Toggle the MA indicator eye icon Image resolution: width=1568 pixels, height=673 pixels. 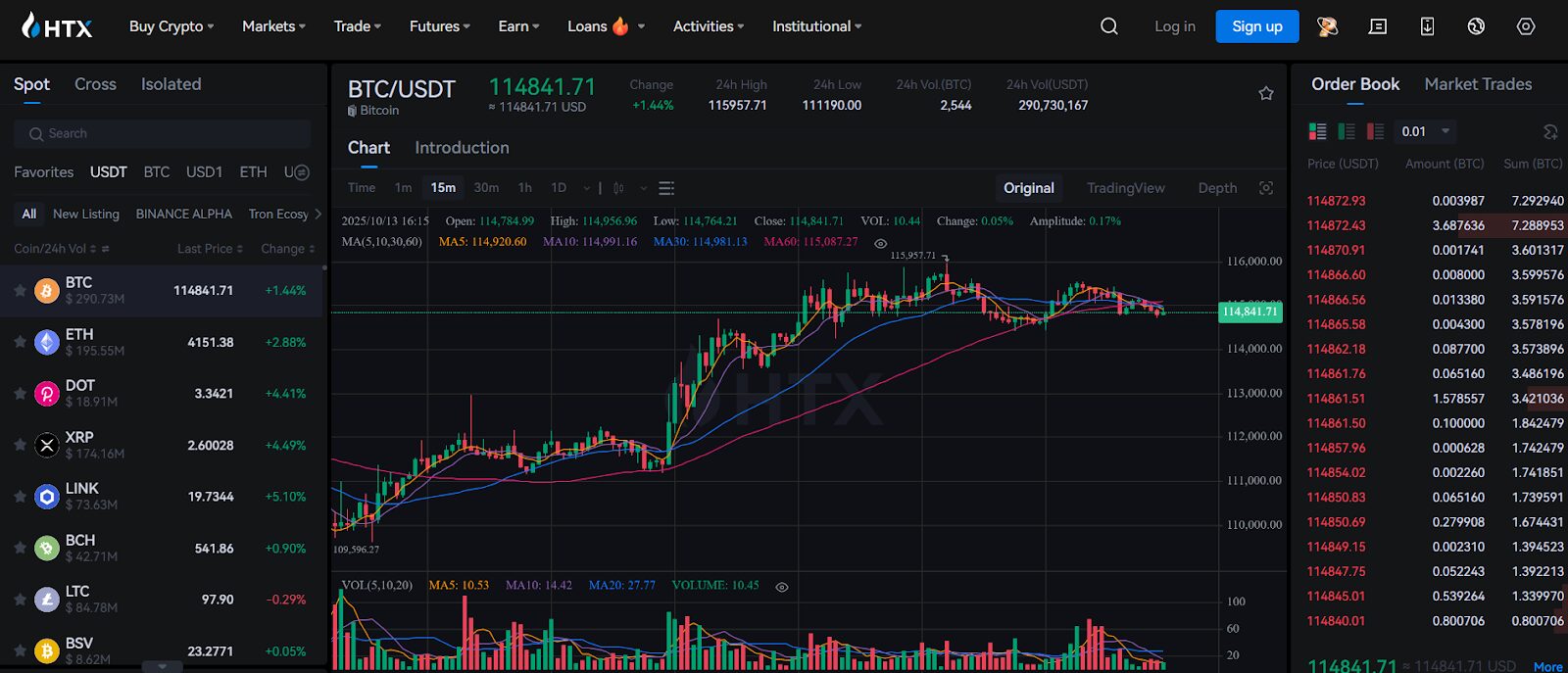(880, 243)
